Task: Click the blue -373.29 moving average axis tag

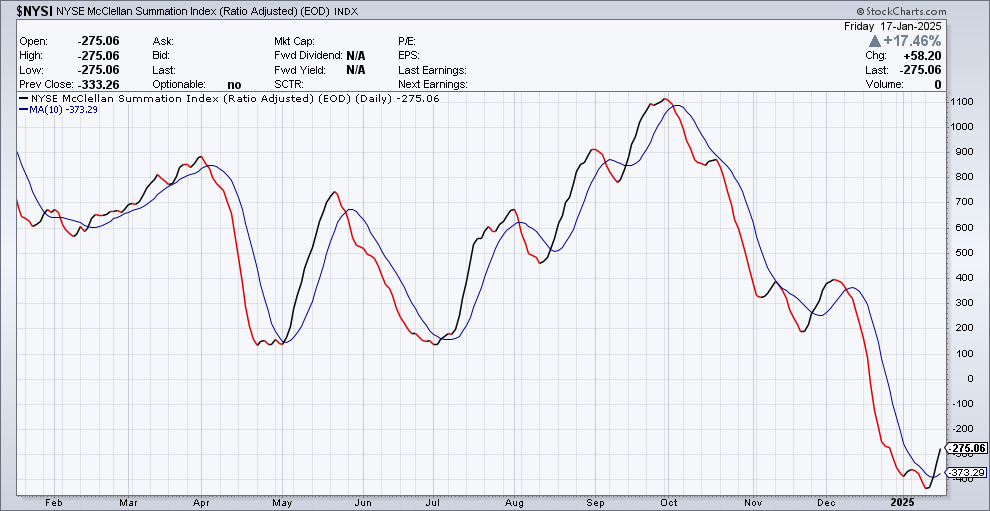Action: click(x=967, y=472)
